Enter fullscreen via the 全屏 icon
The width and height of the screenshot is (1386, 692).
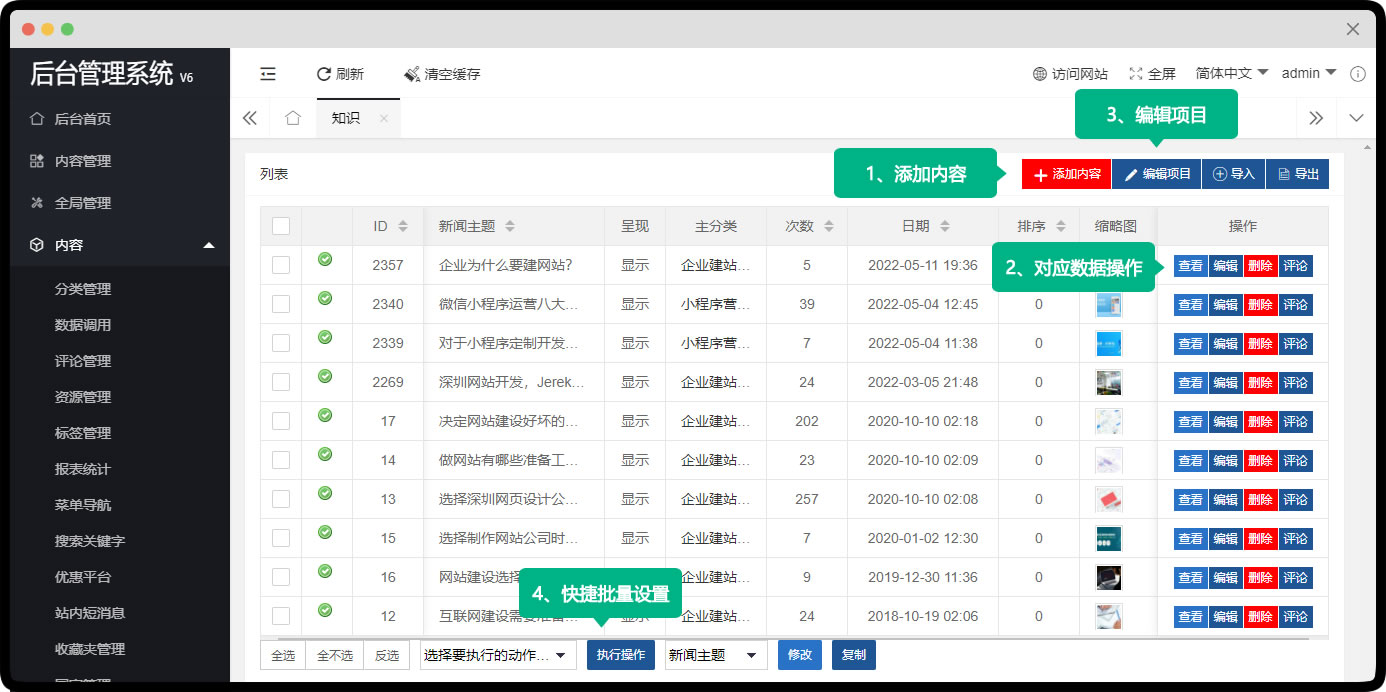point(1135,73)
